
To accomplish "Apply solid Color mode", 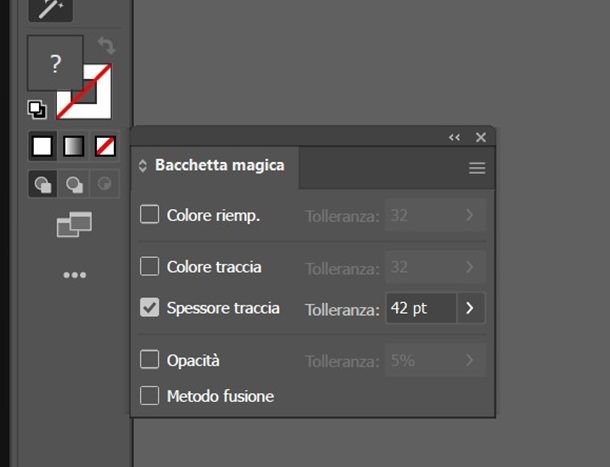I will (42, 146).
